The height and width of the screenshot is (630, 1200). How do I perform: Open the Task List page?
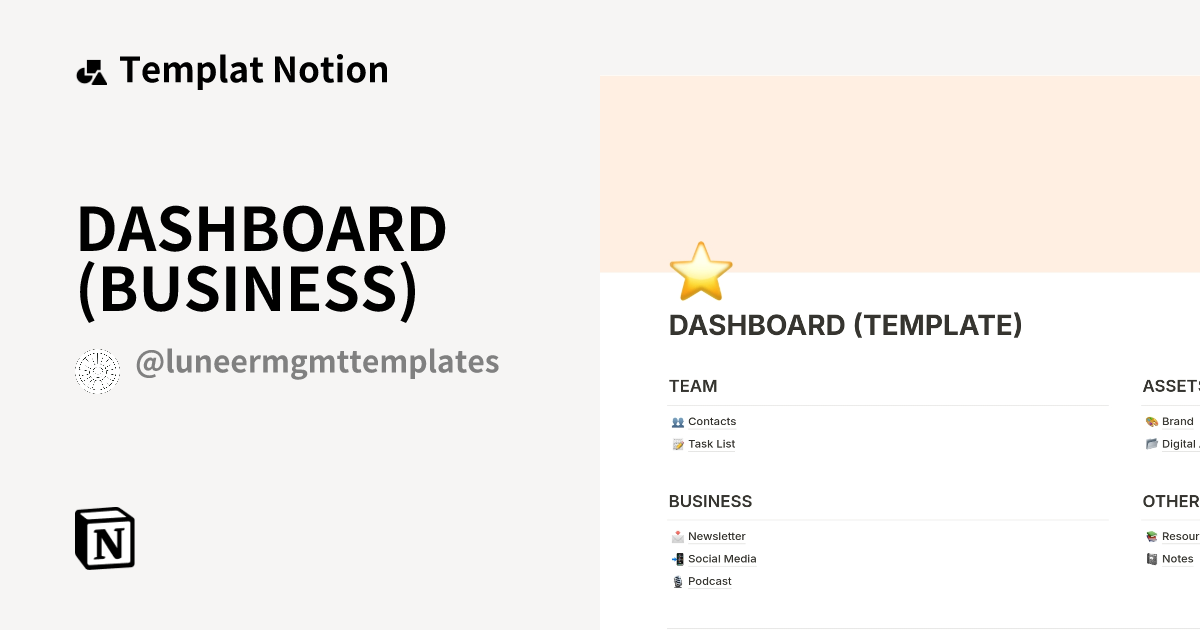[711, 443]
